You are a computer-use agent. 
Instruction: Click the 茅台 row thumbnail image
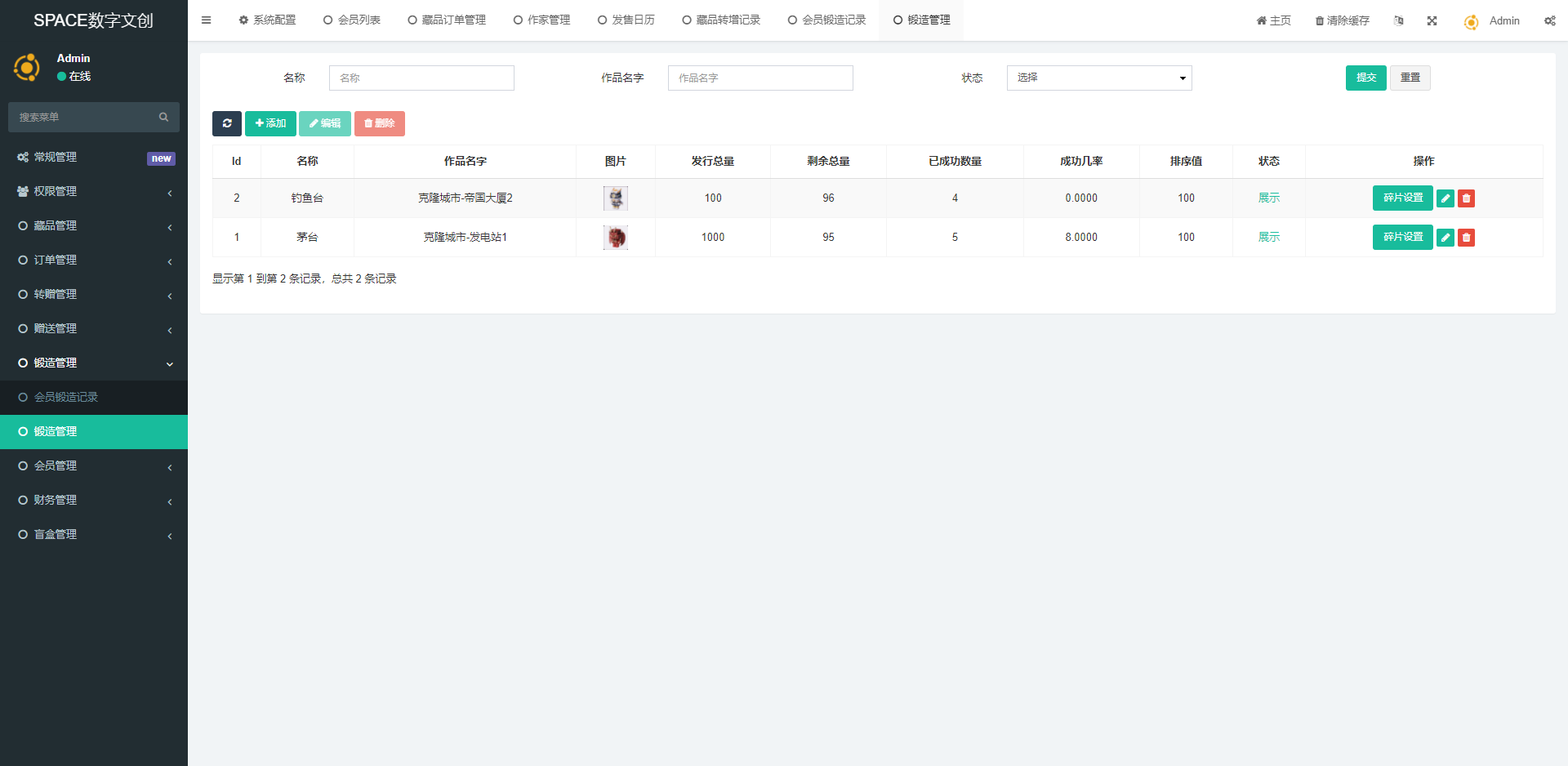616,238
